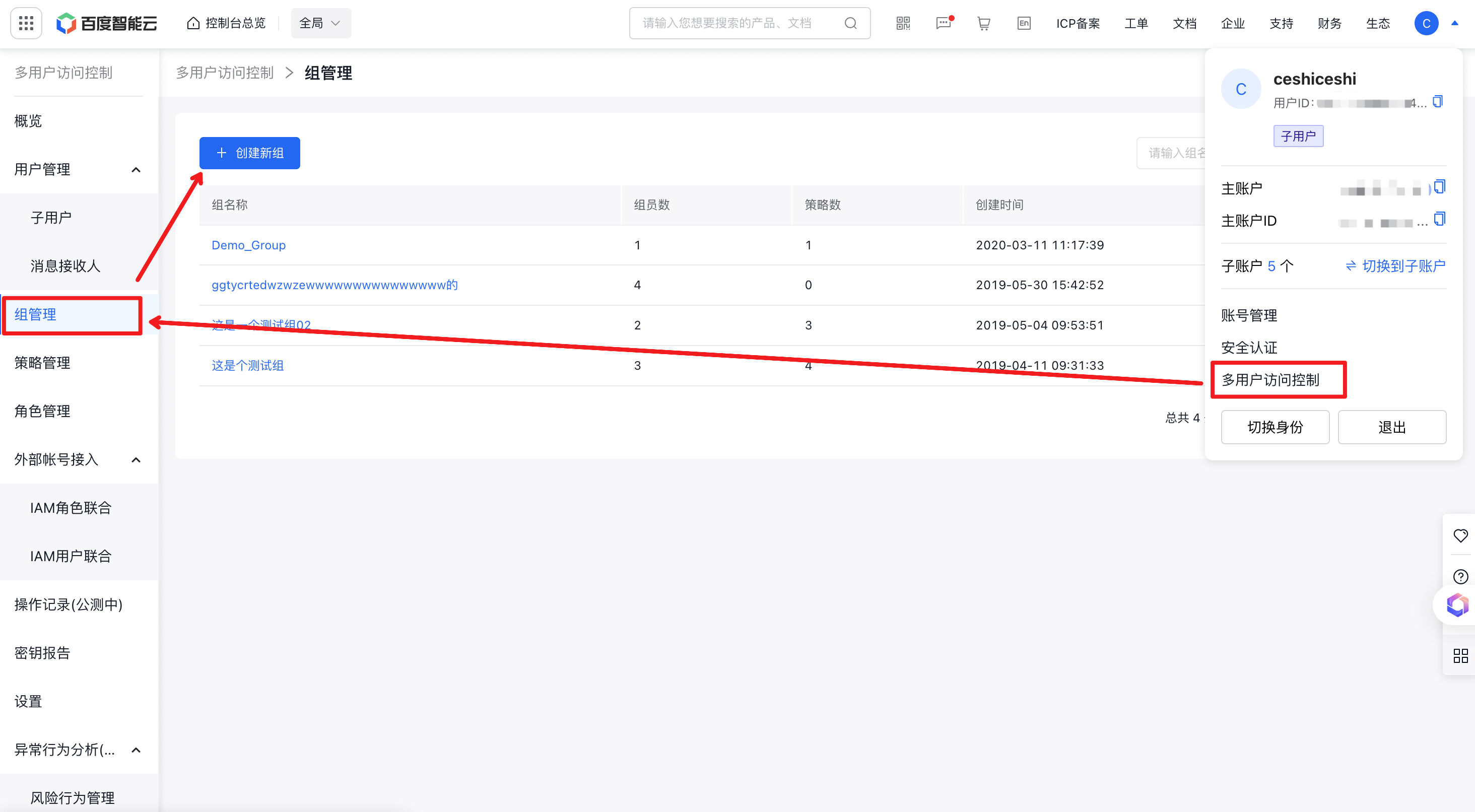
Task: Collapse the account panel with the caret
Action: click(1454, 23)
